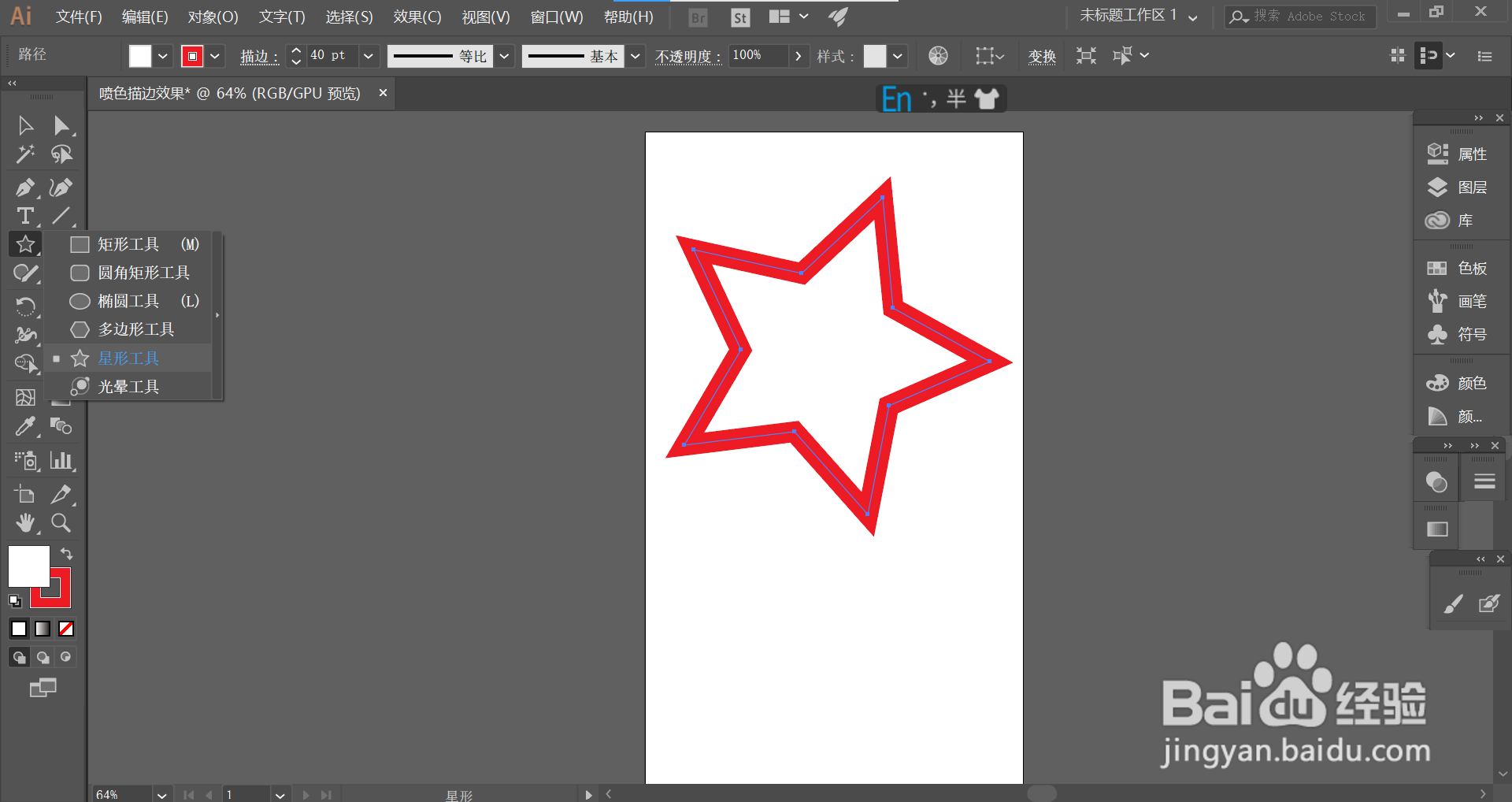Activate the Type tool
Viewport: 1512px width, 802px height.
click(25, 216)
